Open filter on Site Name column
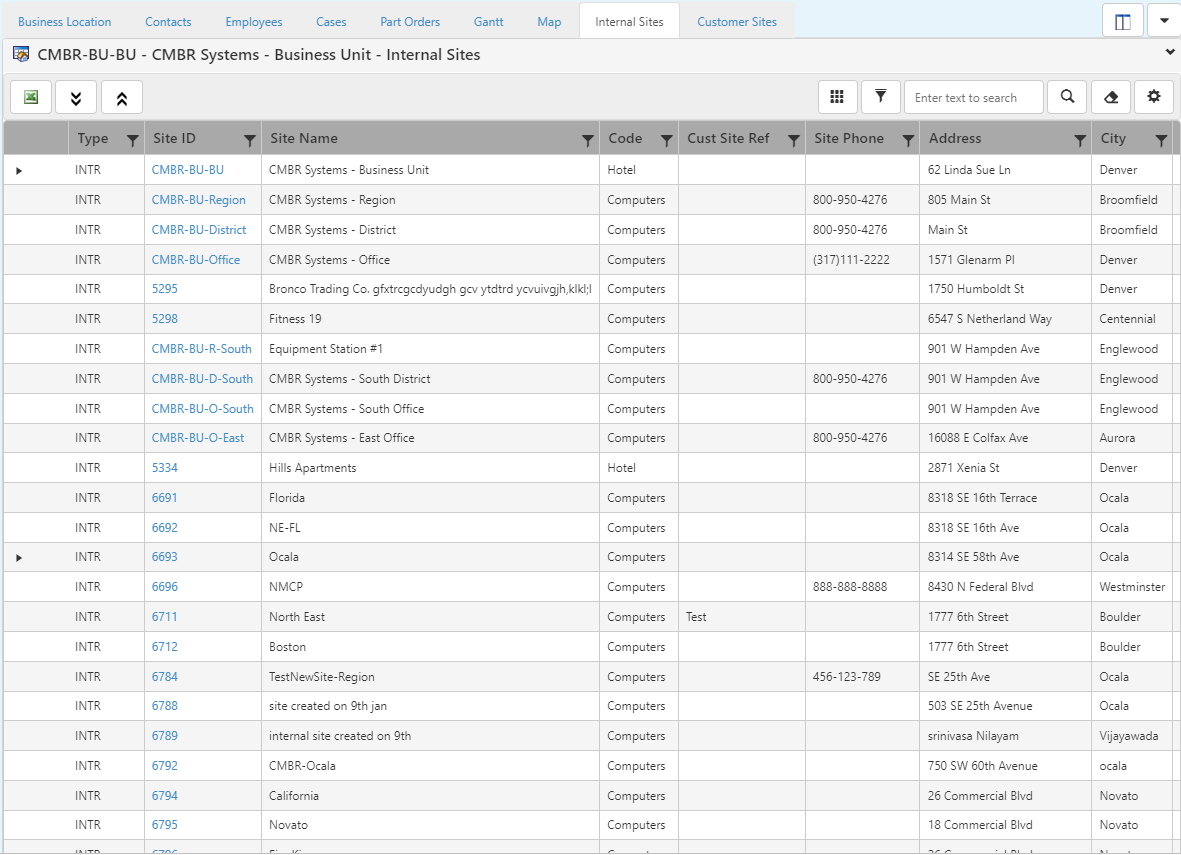Viewport: 1181px width, 855px height. tap(588, 141)
